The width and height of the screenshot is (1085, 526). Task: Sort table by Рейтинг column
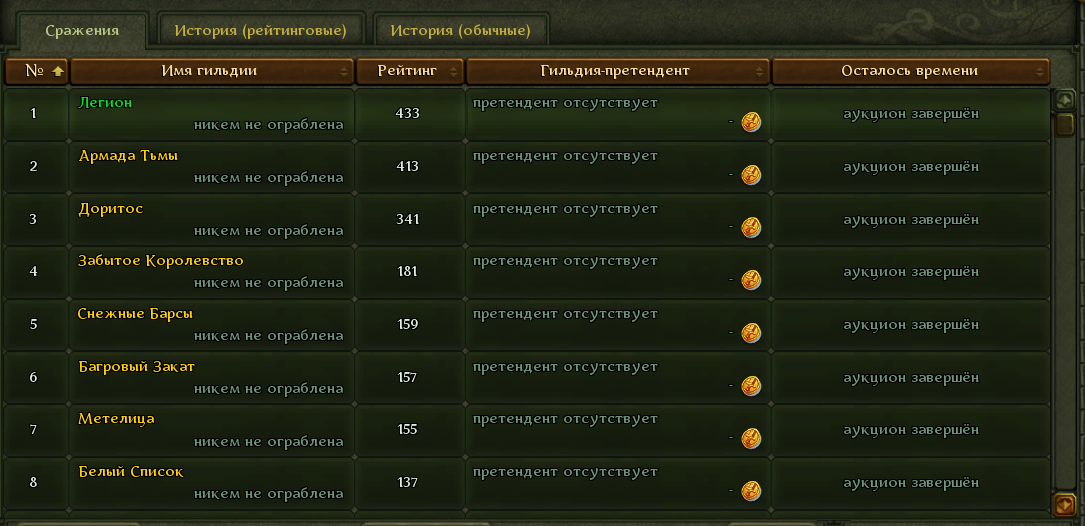pos(410,71)
